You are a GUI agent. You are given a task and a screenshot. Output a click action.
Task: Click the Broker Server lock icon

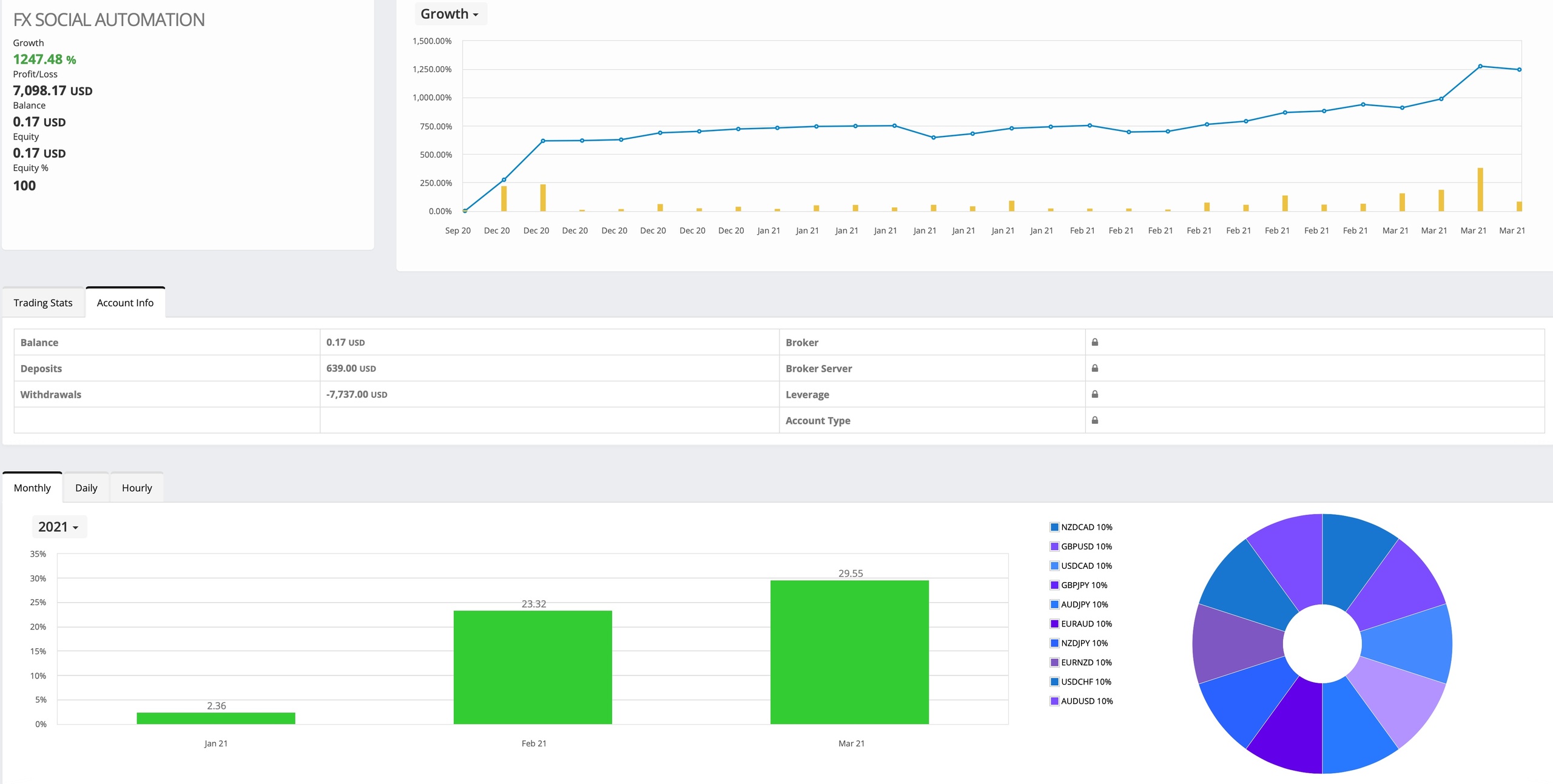pyautogui.click(x=1094, y=368)
